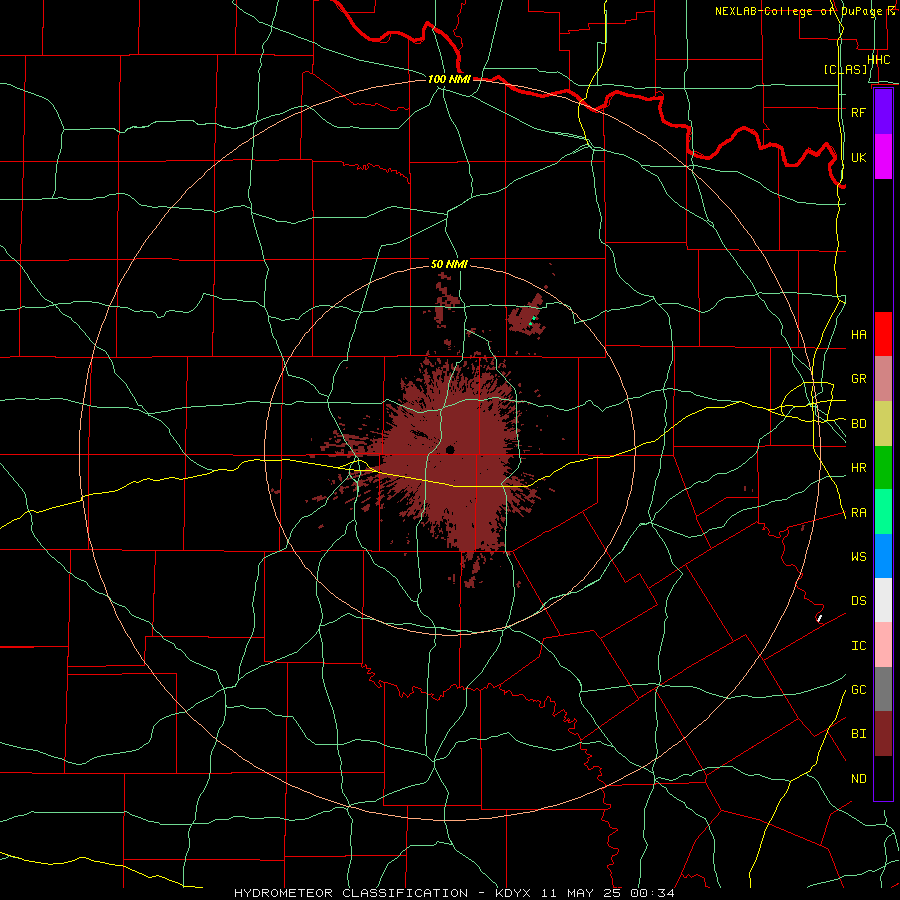
Task: Click the 'GC' legend label
Action: (x=858, y=690)
